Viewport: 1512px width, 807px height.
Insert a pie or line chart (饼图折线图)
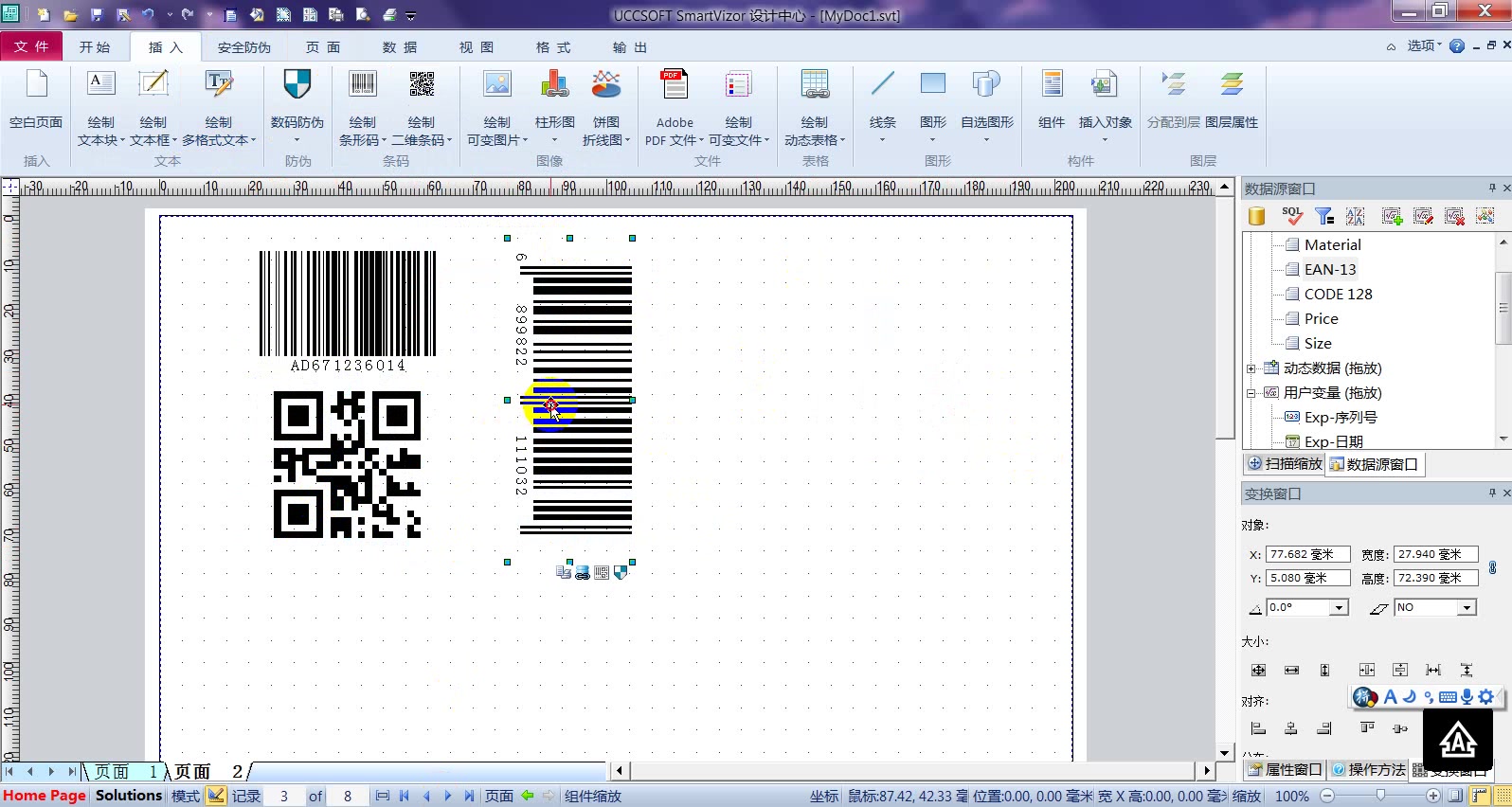(x=605, y=107)
